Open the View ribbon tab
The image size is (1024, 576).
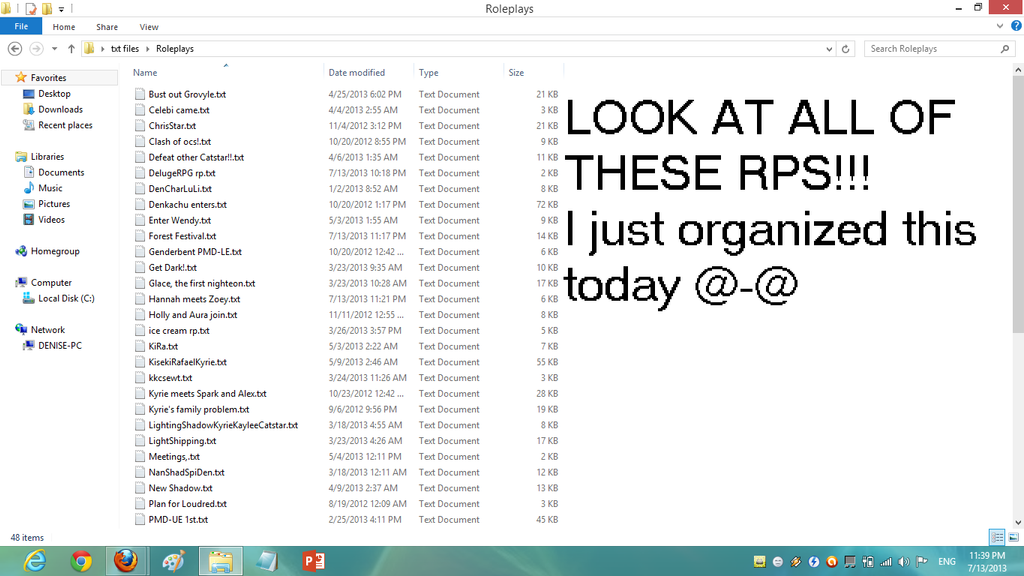tap(149, 27)
